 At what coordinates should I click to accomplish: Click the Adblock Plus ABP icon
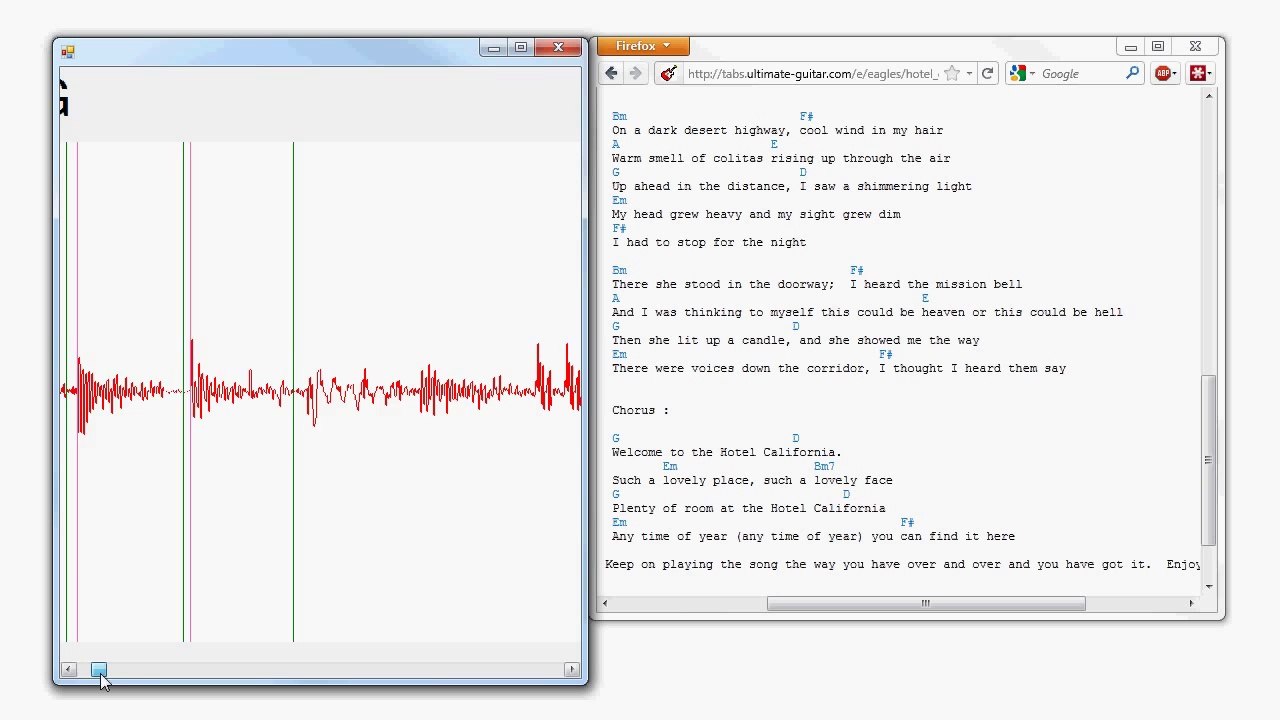pos(1162,73)
